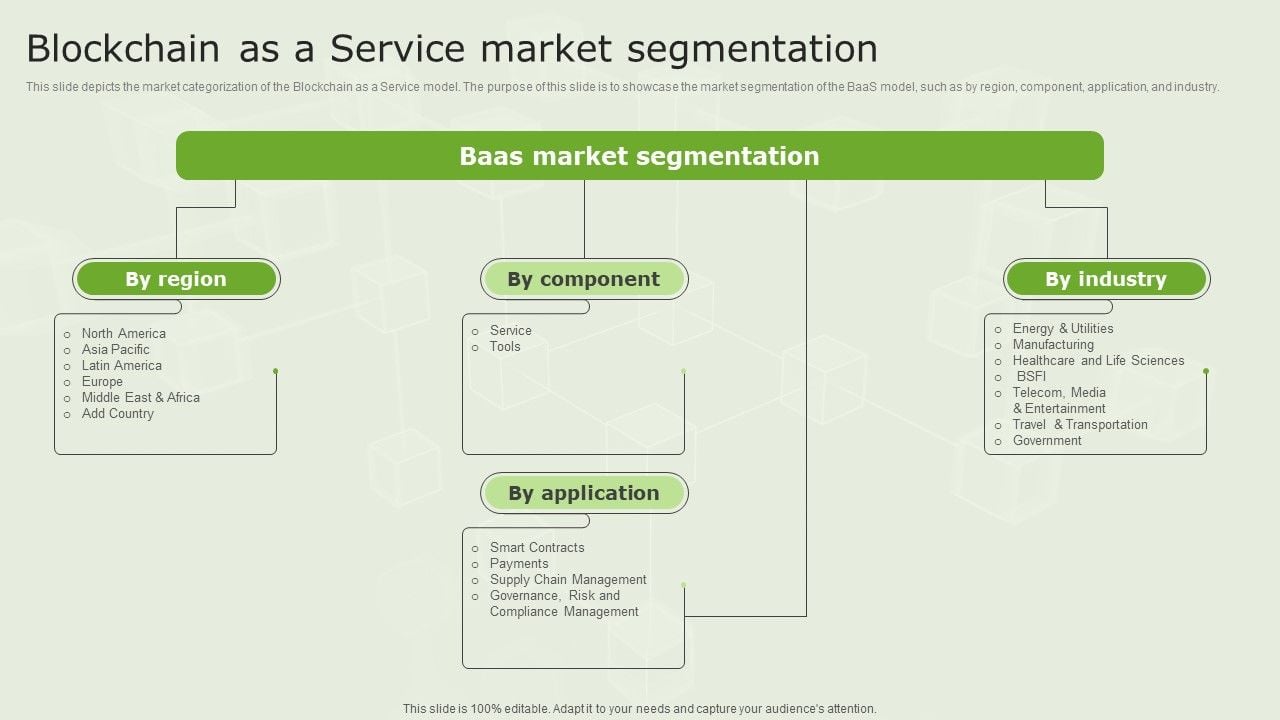
Task: Click the bullet beside 'Service'
Action: point(474,331)
